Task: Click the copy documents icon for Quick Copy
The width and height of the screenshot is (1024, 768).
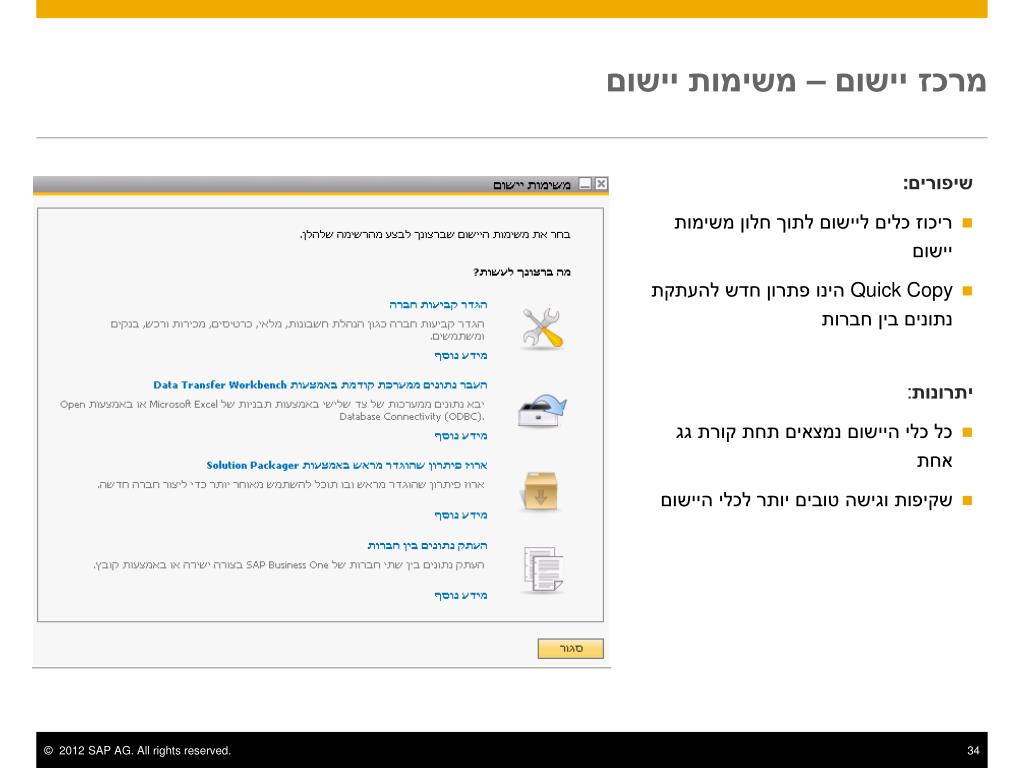Action: pyautogui.click(x=543, y=570)
